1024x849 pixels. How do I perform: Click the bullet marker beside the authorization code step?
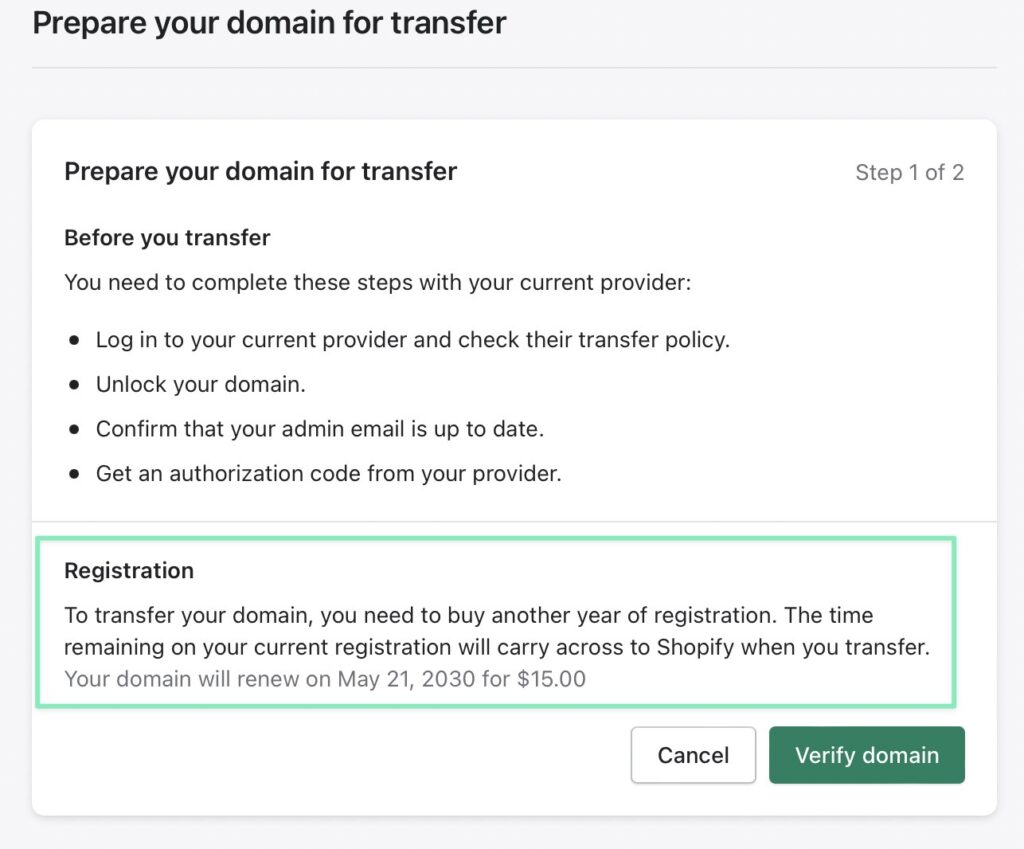point(74,473)
